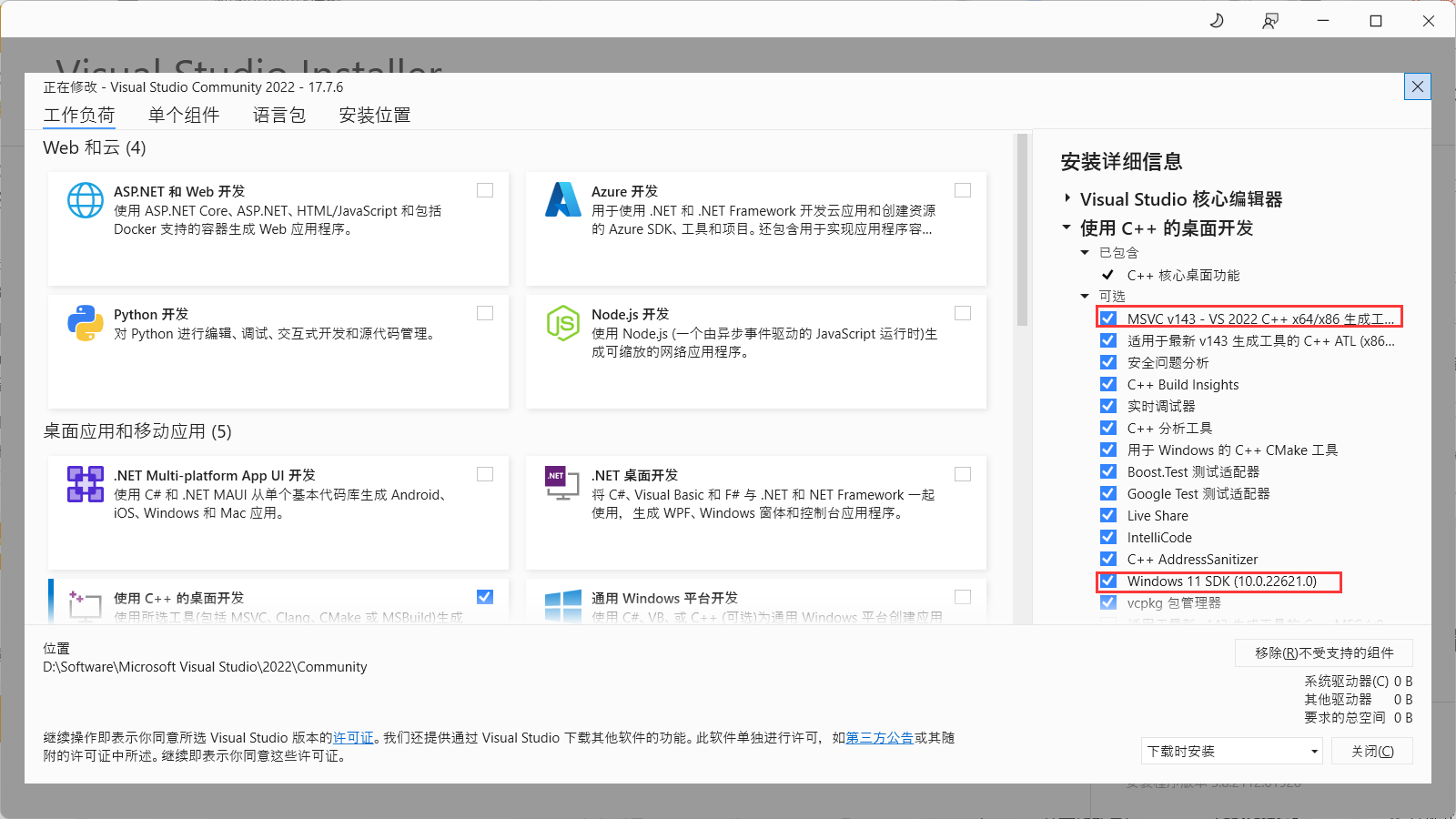Open the 第三方公告 link

[880, 738]
